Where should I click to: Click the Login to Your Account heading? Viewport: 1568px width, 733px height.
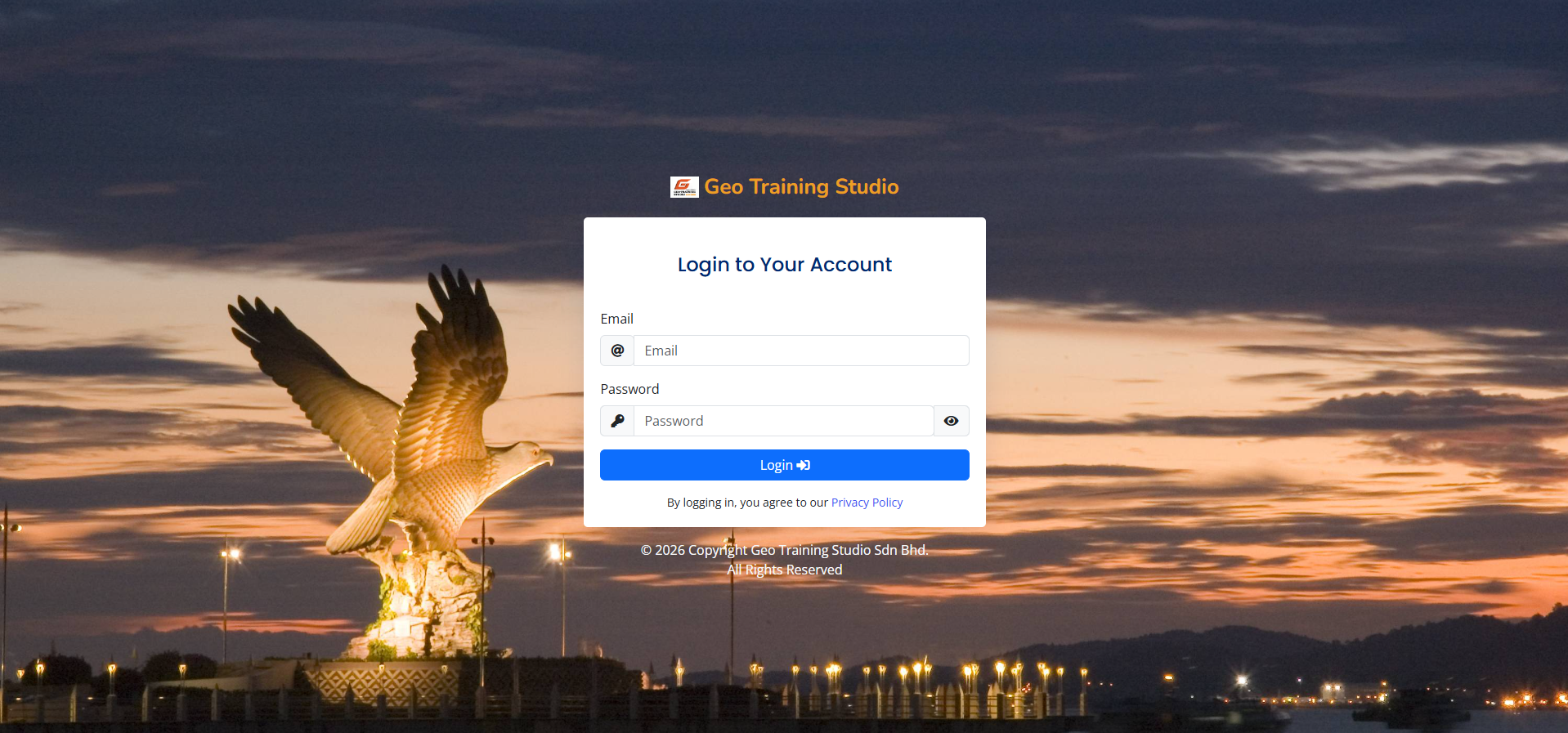click(785, 265)
